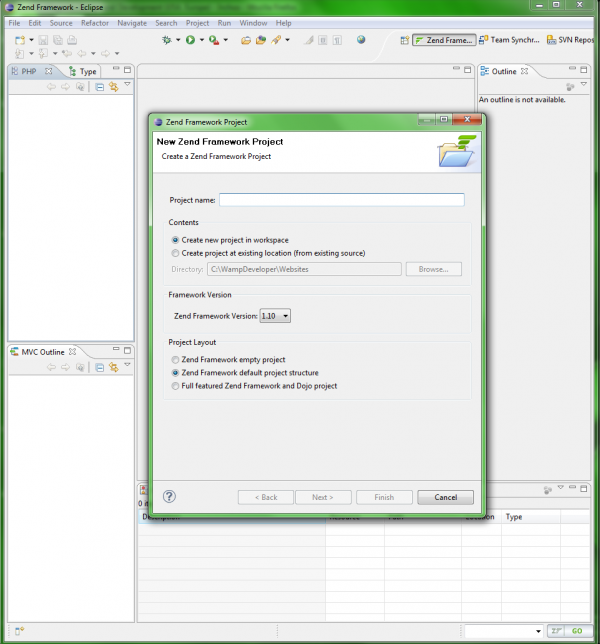
Task: Switch to Team Synchronizing perspective
Action: 509,40
